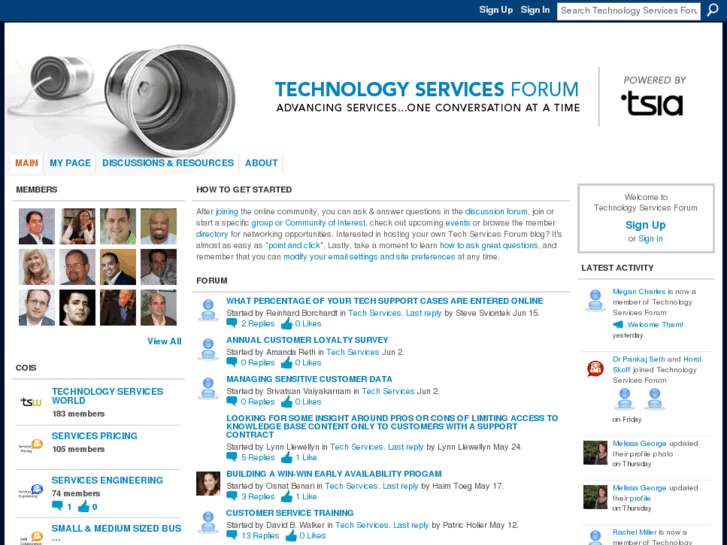Click Sign Up in top bar
The width and height of the screenshot is (727, 545).
point(496,10)
